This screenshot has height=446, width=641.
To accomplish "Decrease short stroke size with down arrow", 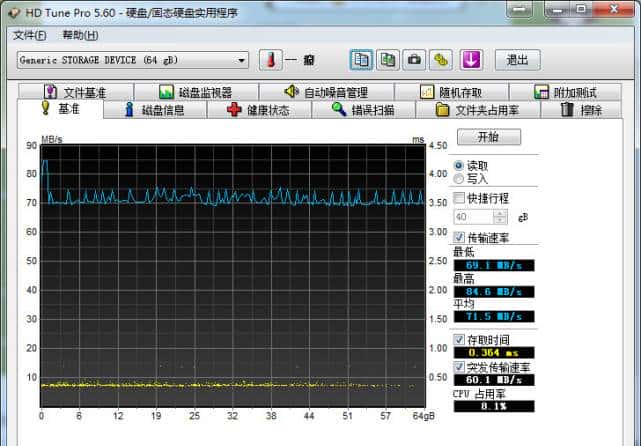I will click(x=500, y=220).
